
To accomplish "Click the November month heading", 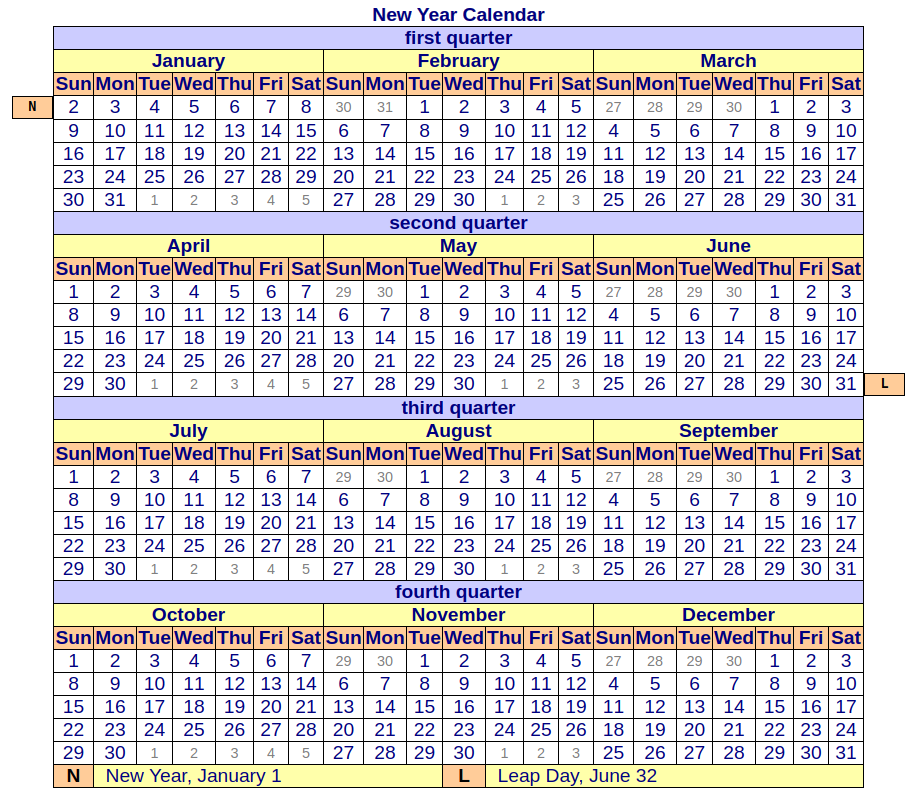I will pyautogui.click(x=458, y=615).
